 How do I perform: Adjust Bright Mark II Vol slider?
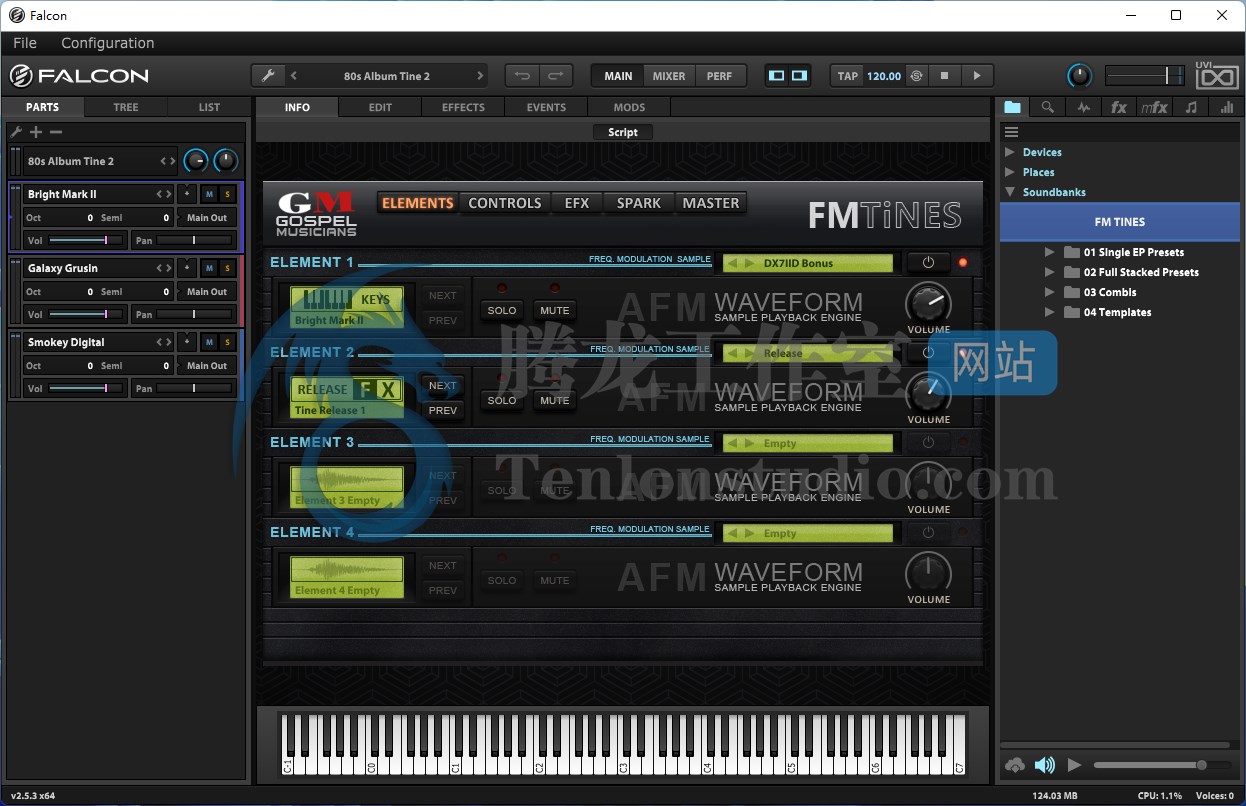86,240
